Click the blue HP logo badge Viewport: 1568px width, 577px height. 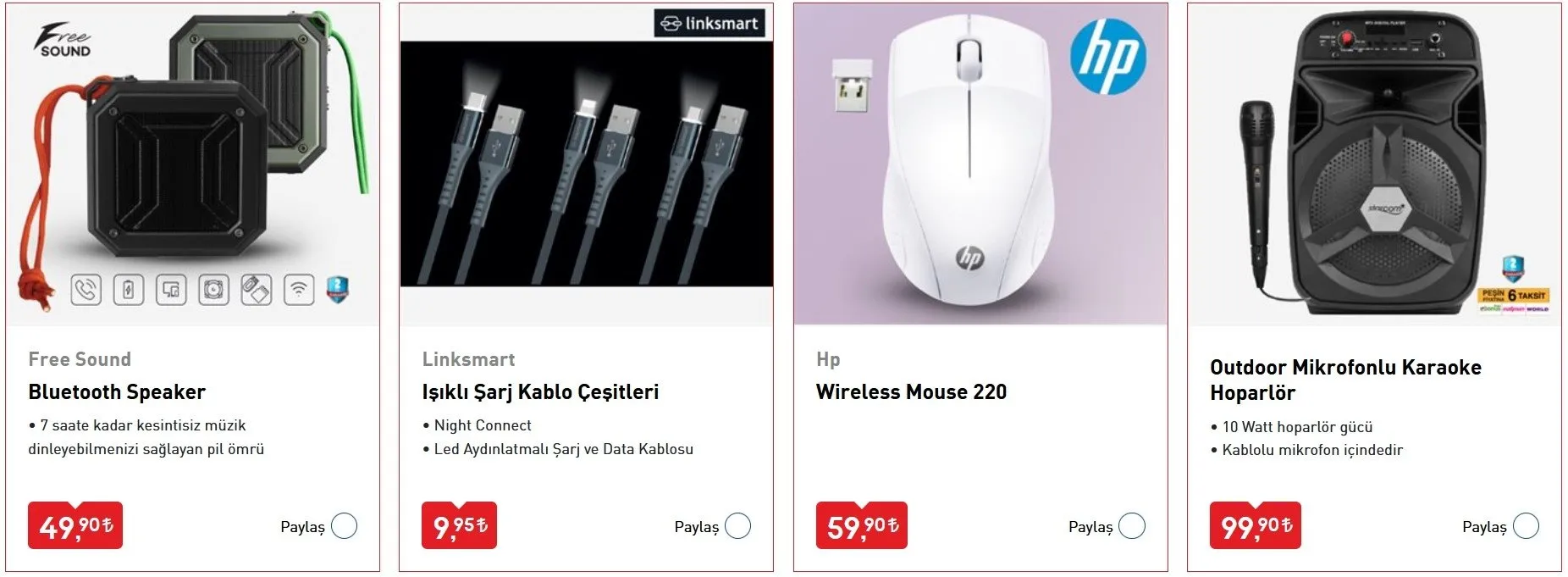tap(1107, 56)
